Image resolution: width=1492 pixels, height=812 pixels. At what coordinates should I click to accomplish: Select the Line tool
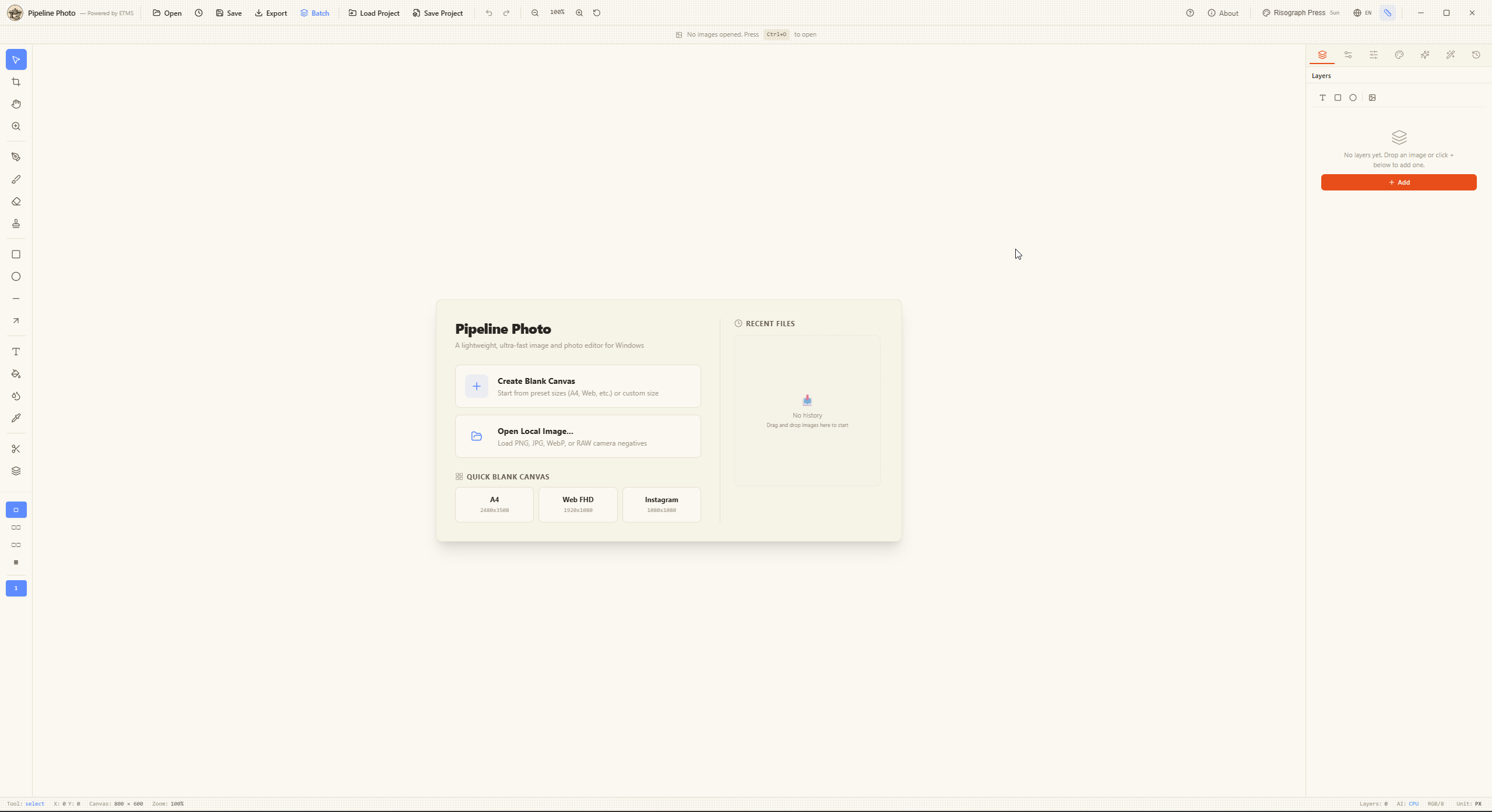[16, 299]
